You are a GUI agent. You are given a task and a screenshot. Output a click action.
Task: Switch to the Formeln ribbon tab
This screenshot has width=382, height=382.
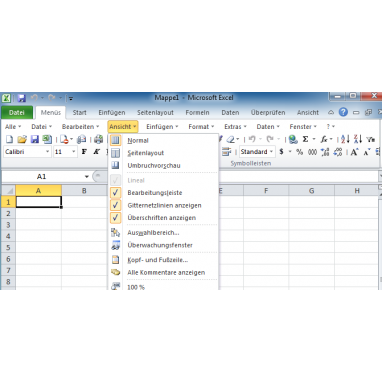point(197,113)
